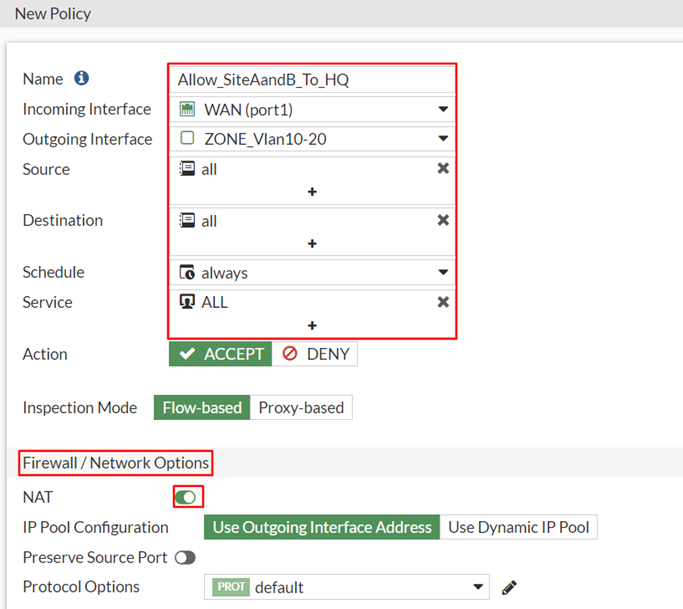Click the IP Pool Configuration label
Image resolution: width=683 pixels, height=609 pixels.
(95, 527)
